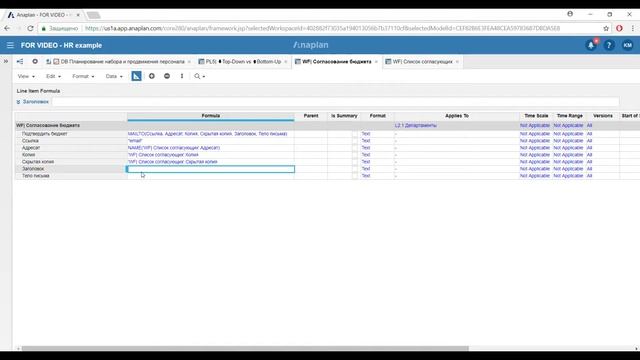Image resolution: width=640 pixels, height=360 pixels.
Task: Click the L2.1 Департаменты applies-to link
Action: (416, 126)
